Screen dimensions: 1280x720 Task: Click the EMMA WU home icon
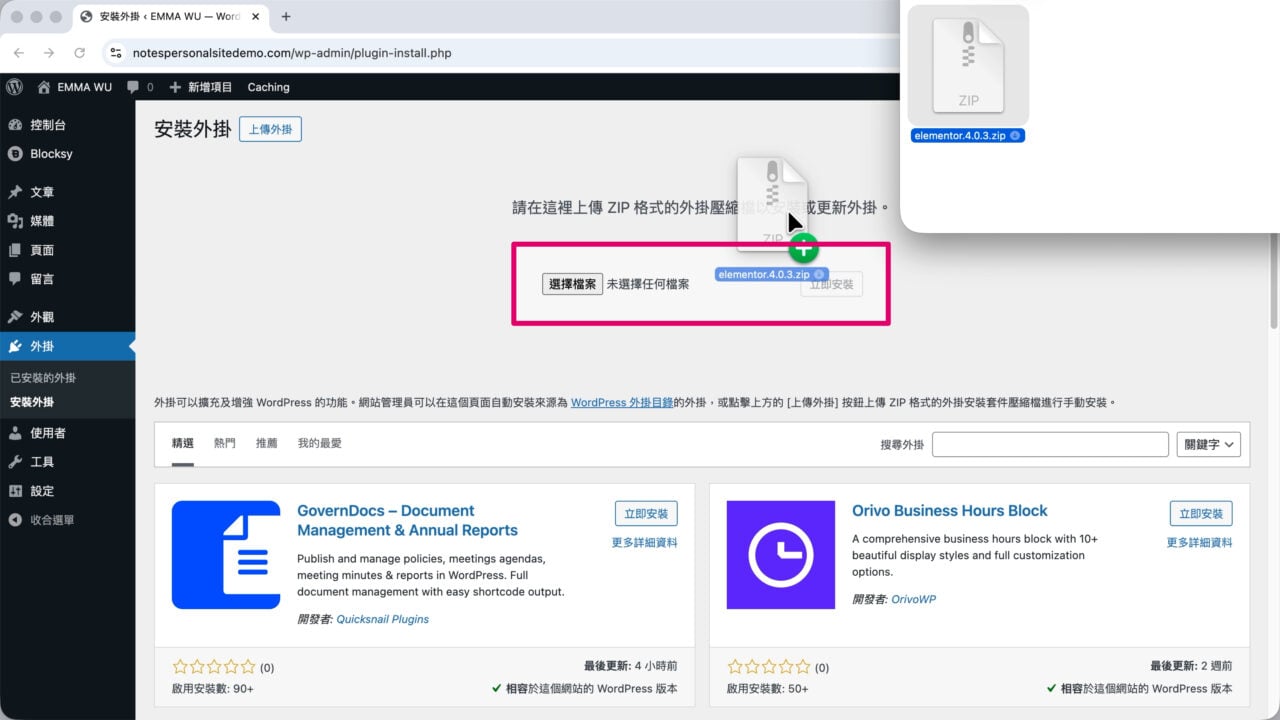44,87
